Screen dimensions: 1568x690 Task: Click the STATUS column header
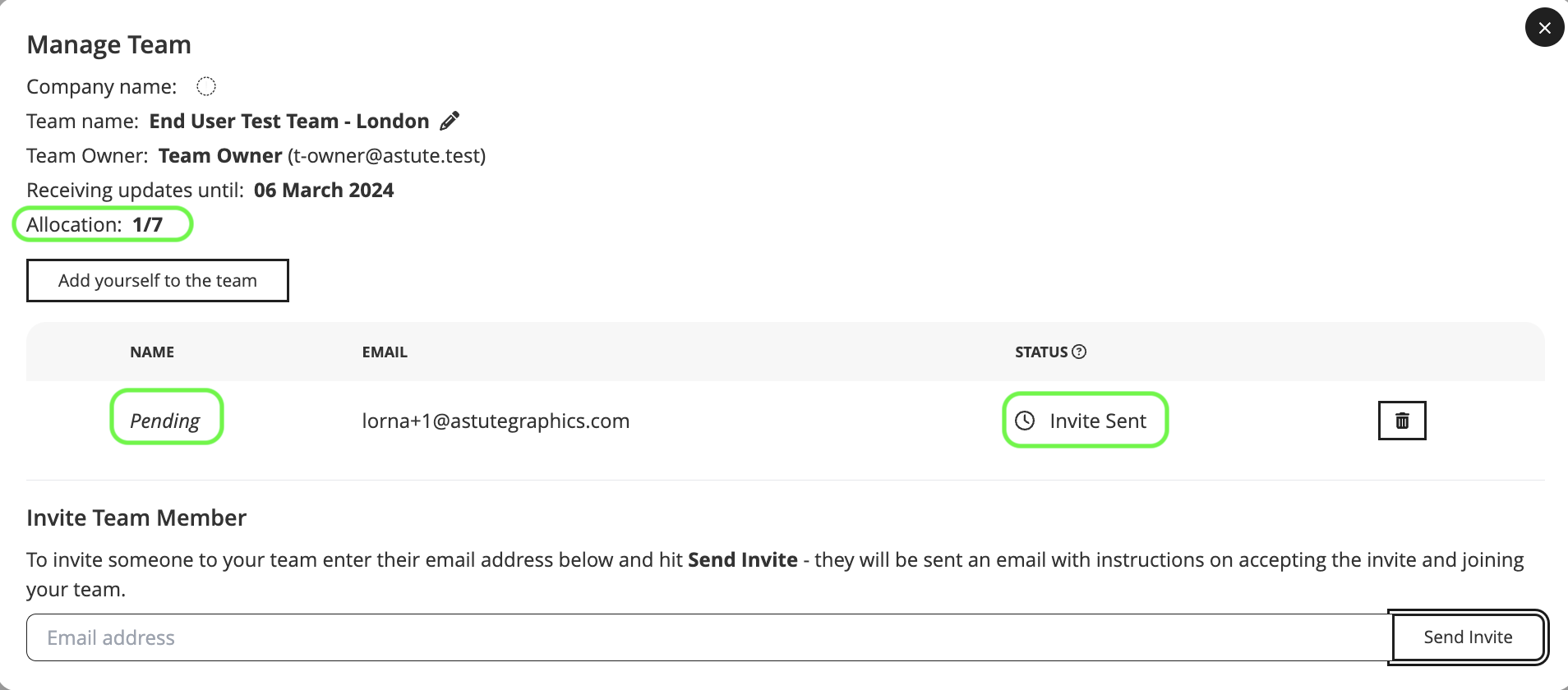pyautogui.click(x=1040, y=352)
